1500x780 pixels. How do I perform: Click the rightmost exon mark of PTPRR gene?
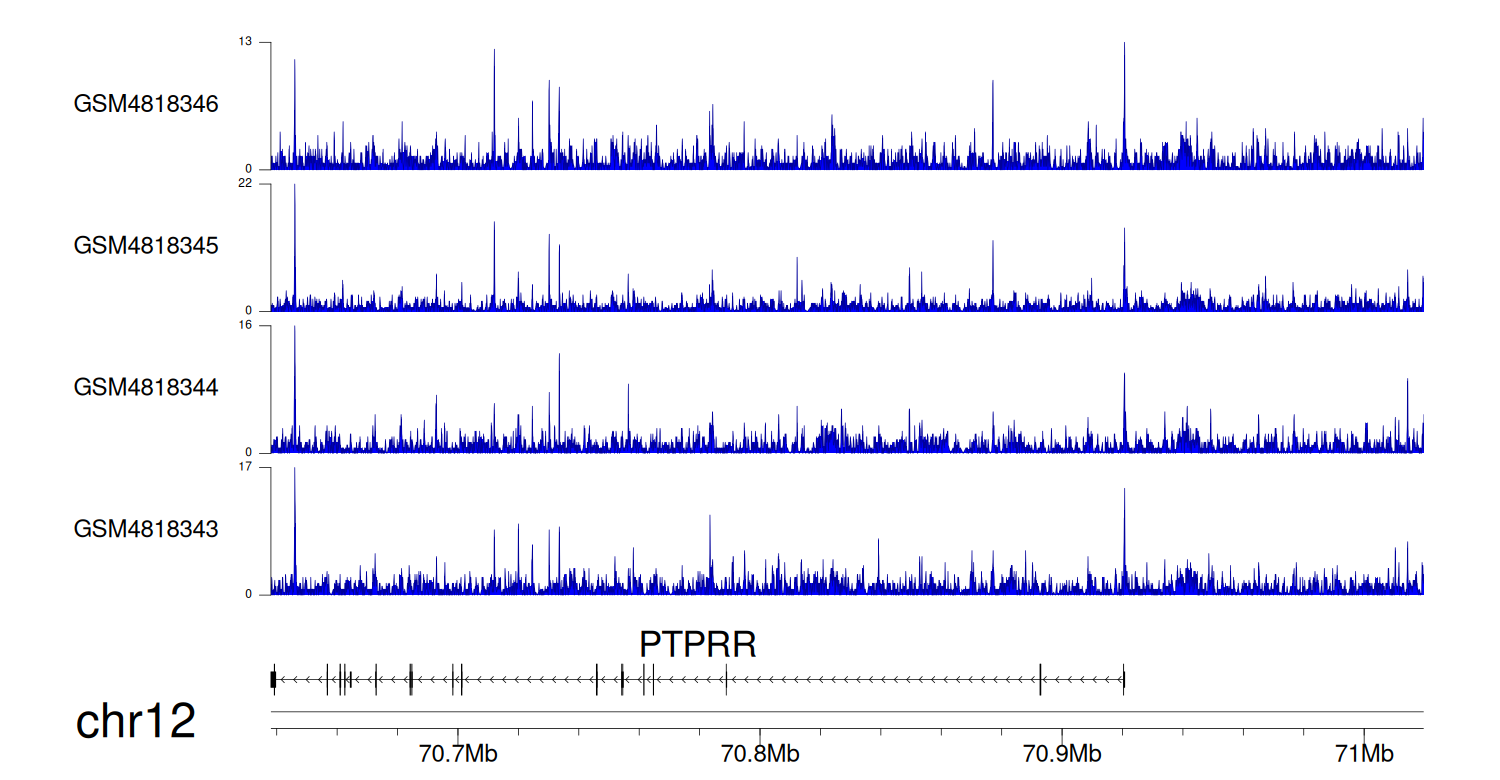[x=1124, y=679]
